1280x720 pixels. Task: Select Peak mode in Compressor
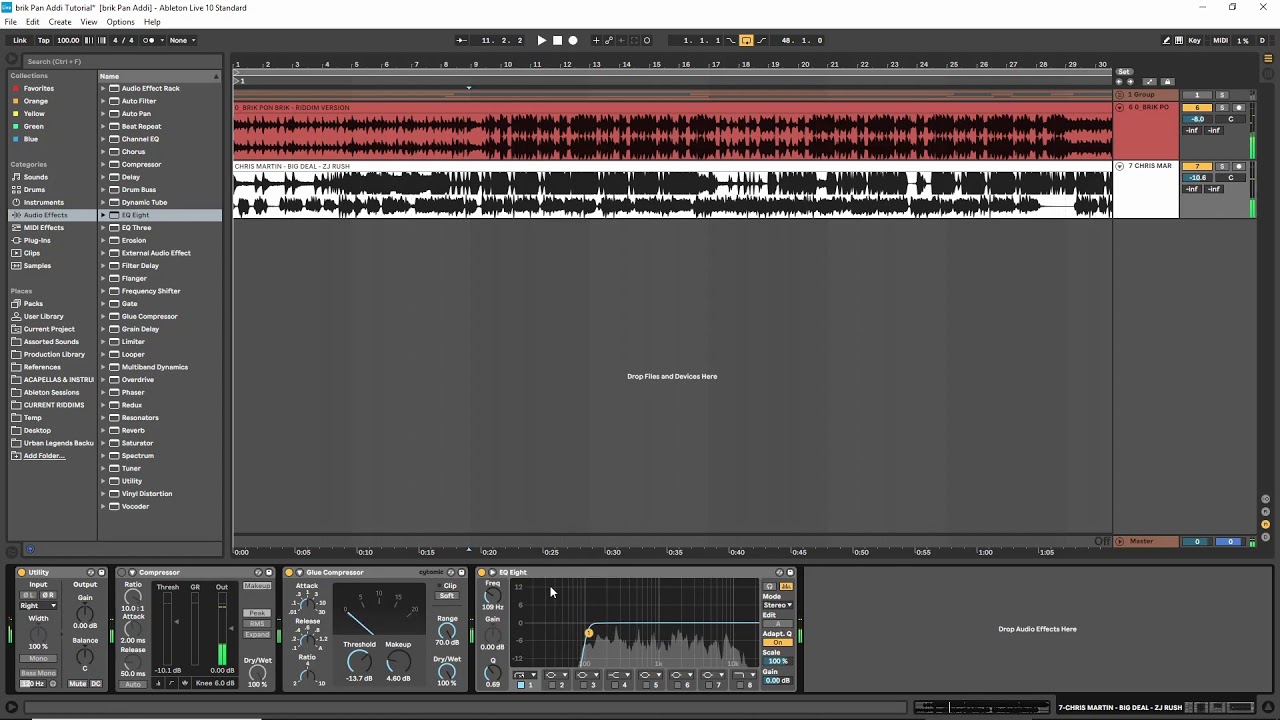point(257,613)
